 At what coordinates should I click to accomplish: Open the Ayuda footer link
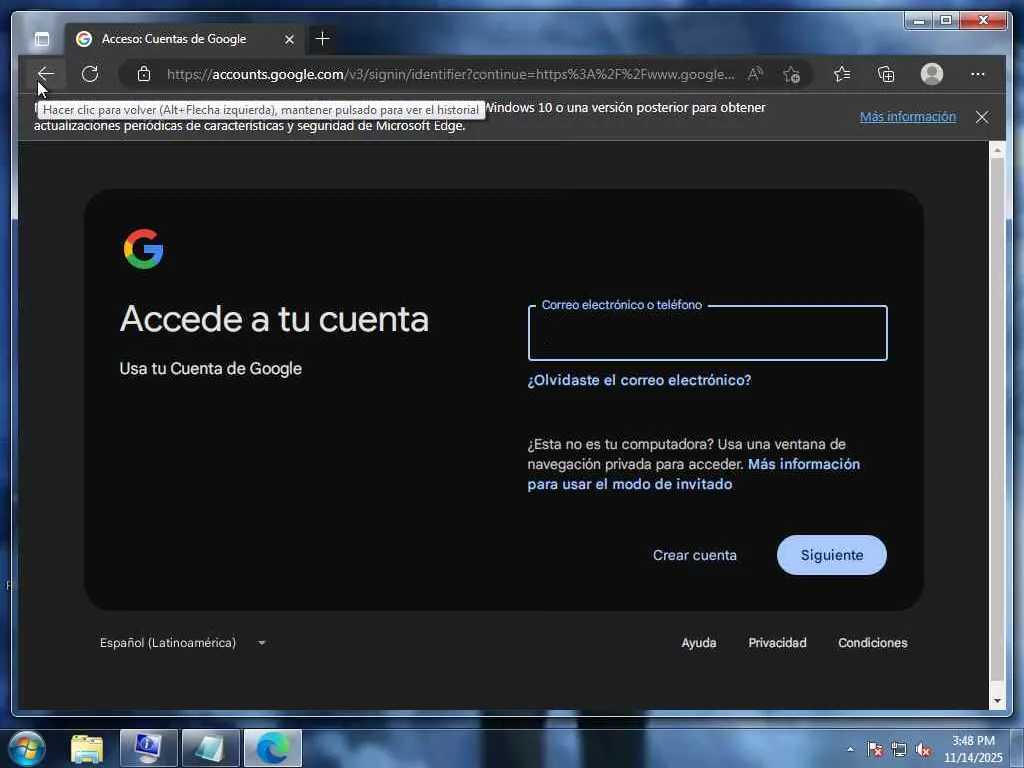coord(699,643)
